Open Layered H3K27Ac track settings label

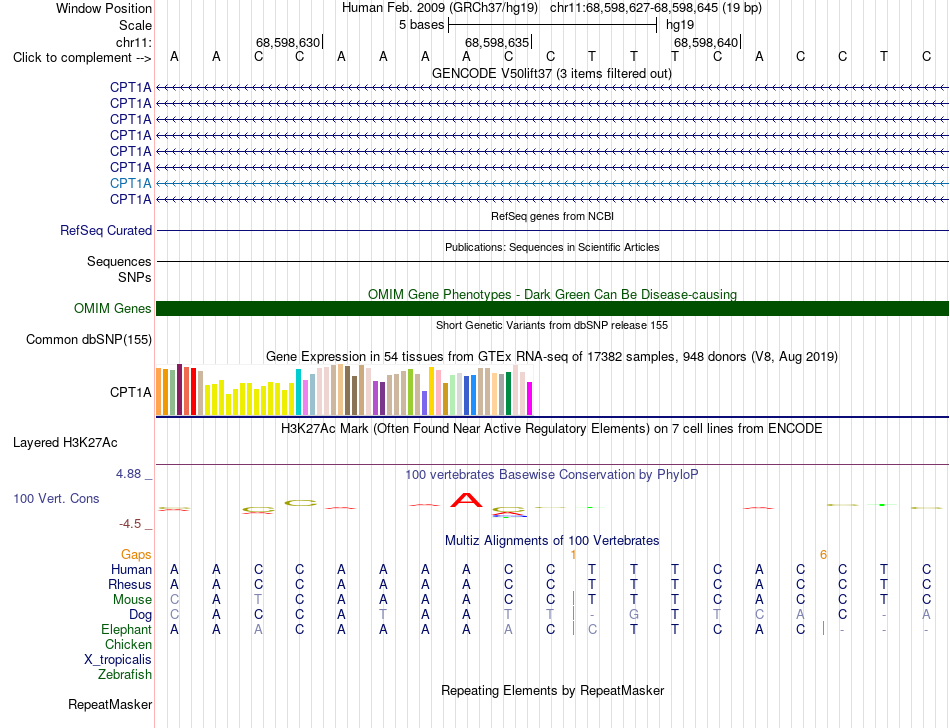click(x=65, y=443)
